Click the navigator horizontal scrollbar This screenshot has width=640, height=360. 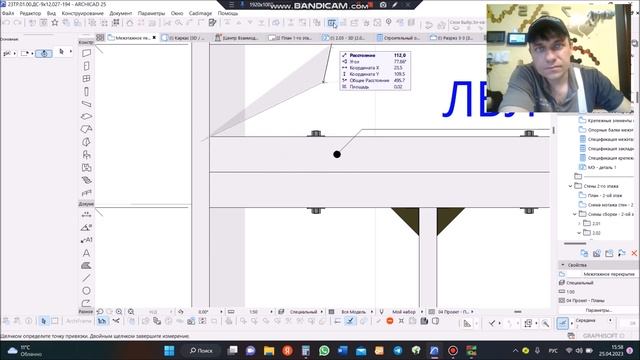pos(575,244)
